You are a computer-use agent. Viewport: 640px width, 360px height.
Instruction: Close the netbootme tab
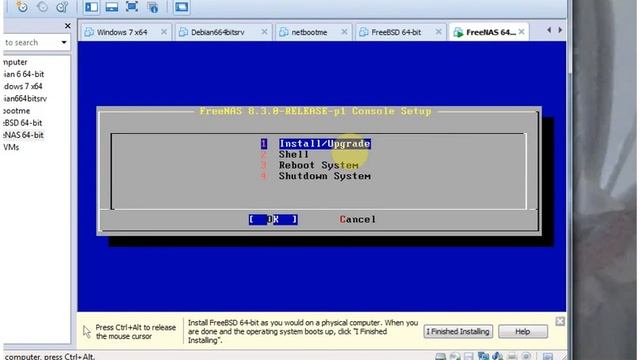click(x=344, y=32)
